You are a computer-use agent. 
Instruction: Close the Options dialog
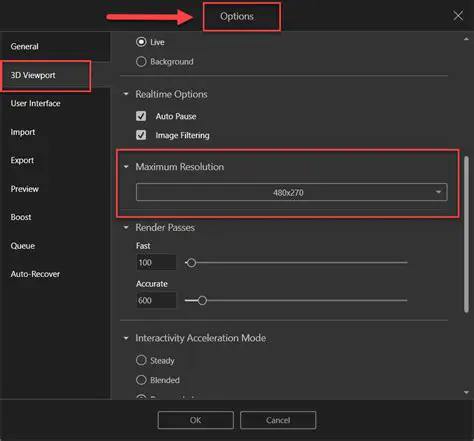[458, 15]
